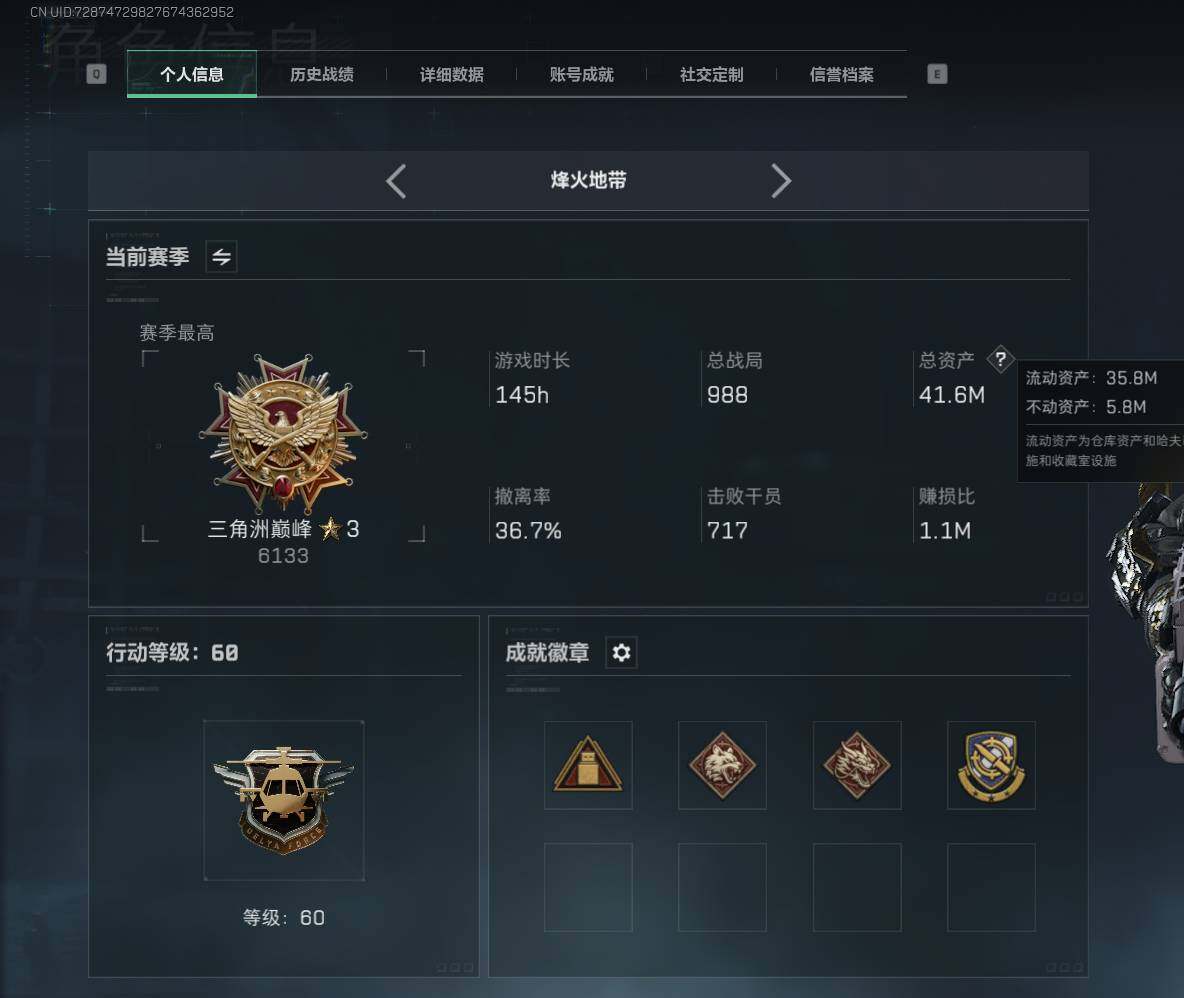This screenshot has width=1184, height=998.
Task: Go to next game mode with right arrow
Action: point(781,181)
